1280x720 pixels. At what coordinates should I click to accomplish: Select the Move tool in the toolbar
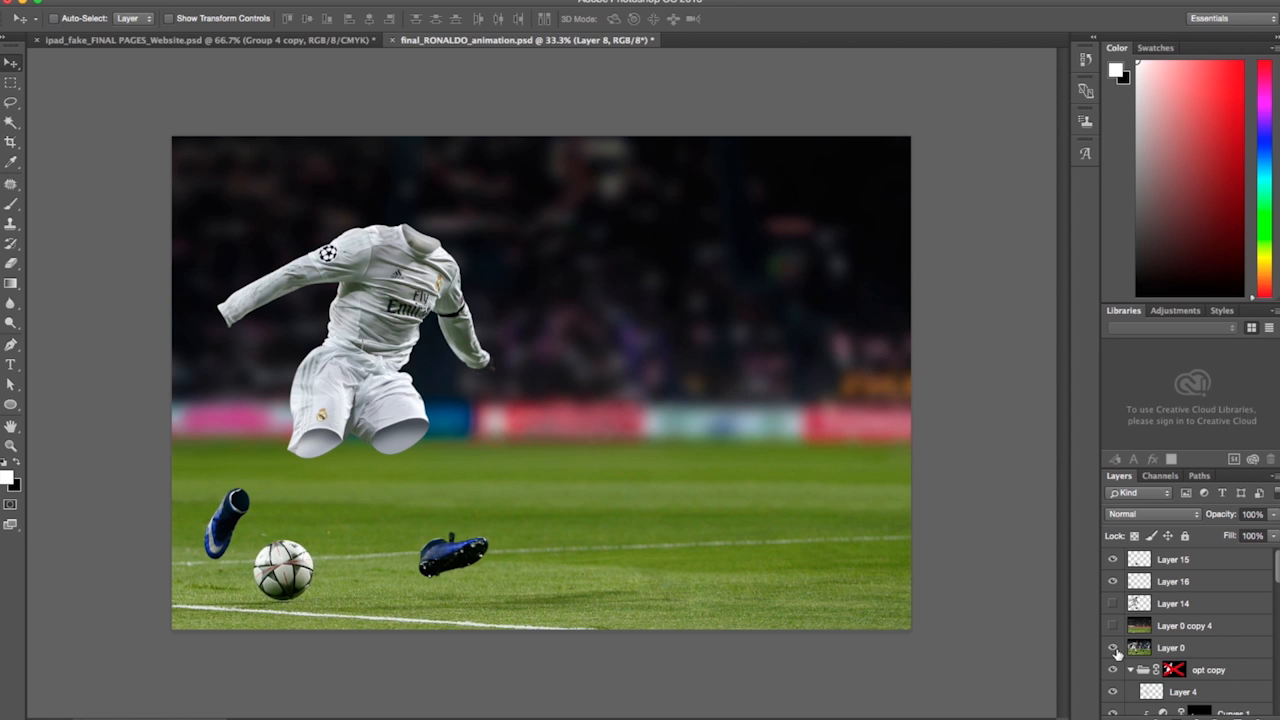[x=11, y=63]
